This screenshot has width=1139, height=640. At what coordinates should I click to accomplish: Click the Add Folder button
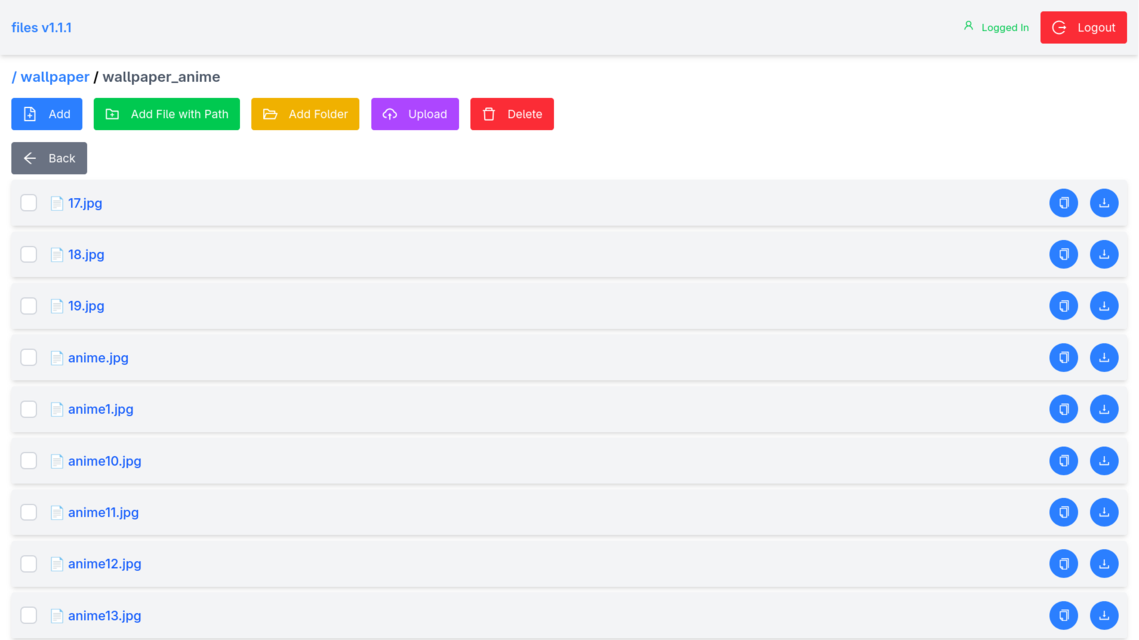click(305, 114)
